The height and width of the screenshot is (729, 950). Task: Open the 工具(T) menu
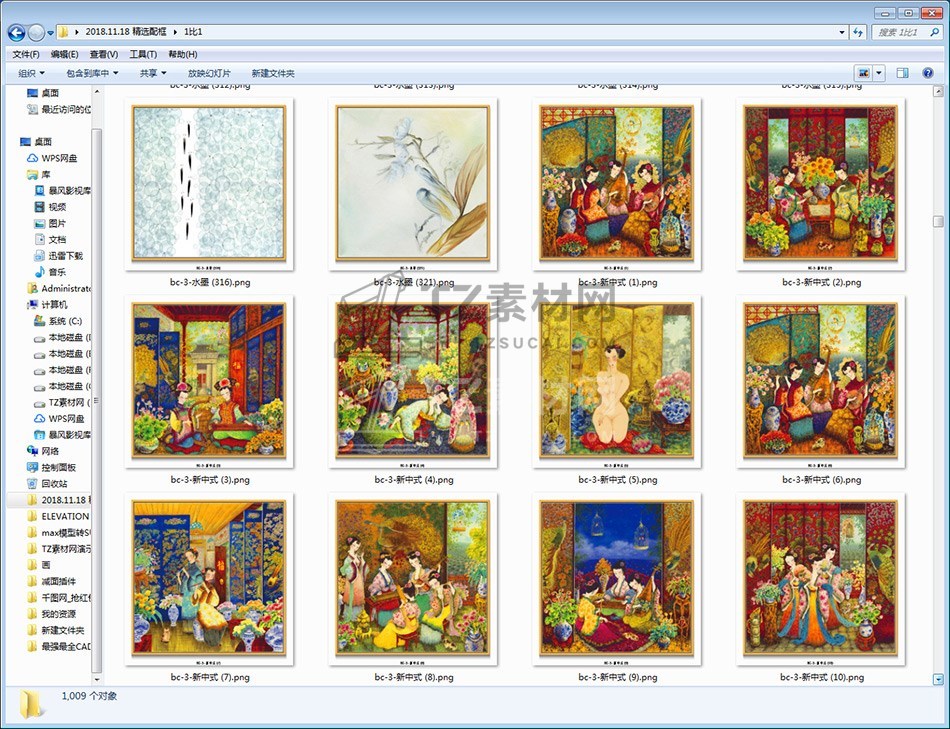click(x=143, y=54)
